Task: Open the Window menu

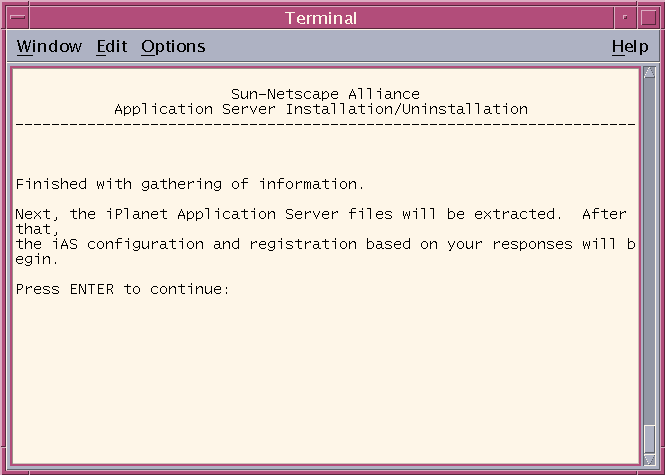Action: pyautogui.click(x=49, y=46)
